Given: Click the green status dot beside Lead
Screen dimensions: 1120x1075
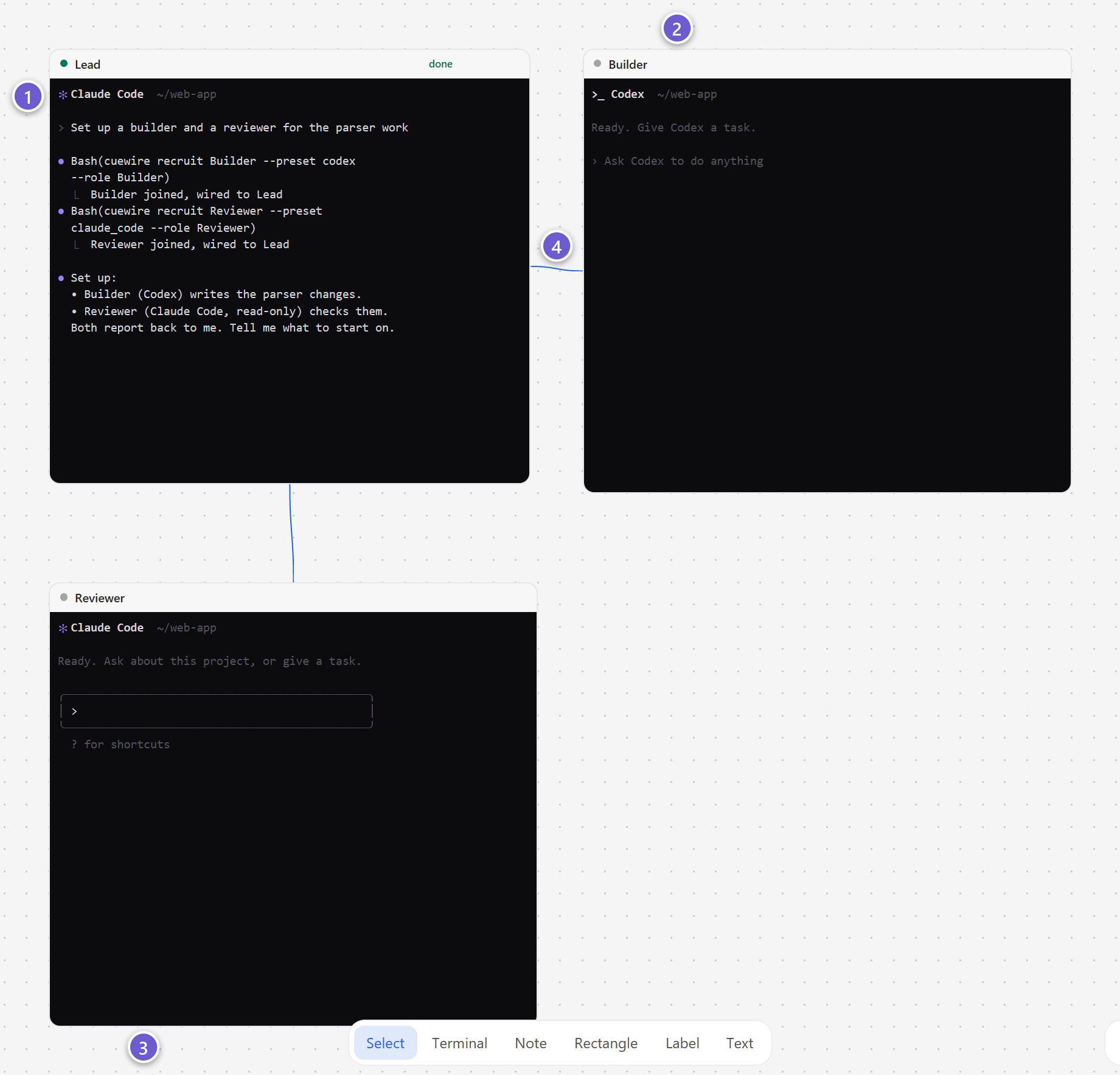Looking at the screenshot, I should pos(64,64).
